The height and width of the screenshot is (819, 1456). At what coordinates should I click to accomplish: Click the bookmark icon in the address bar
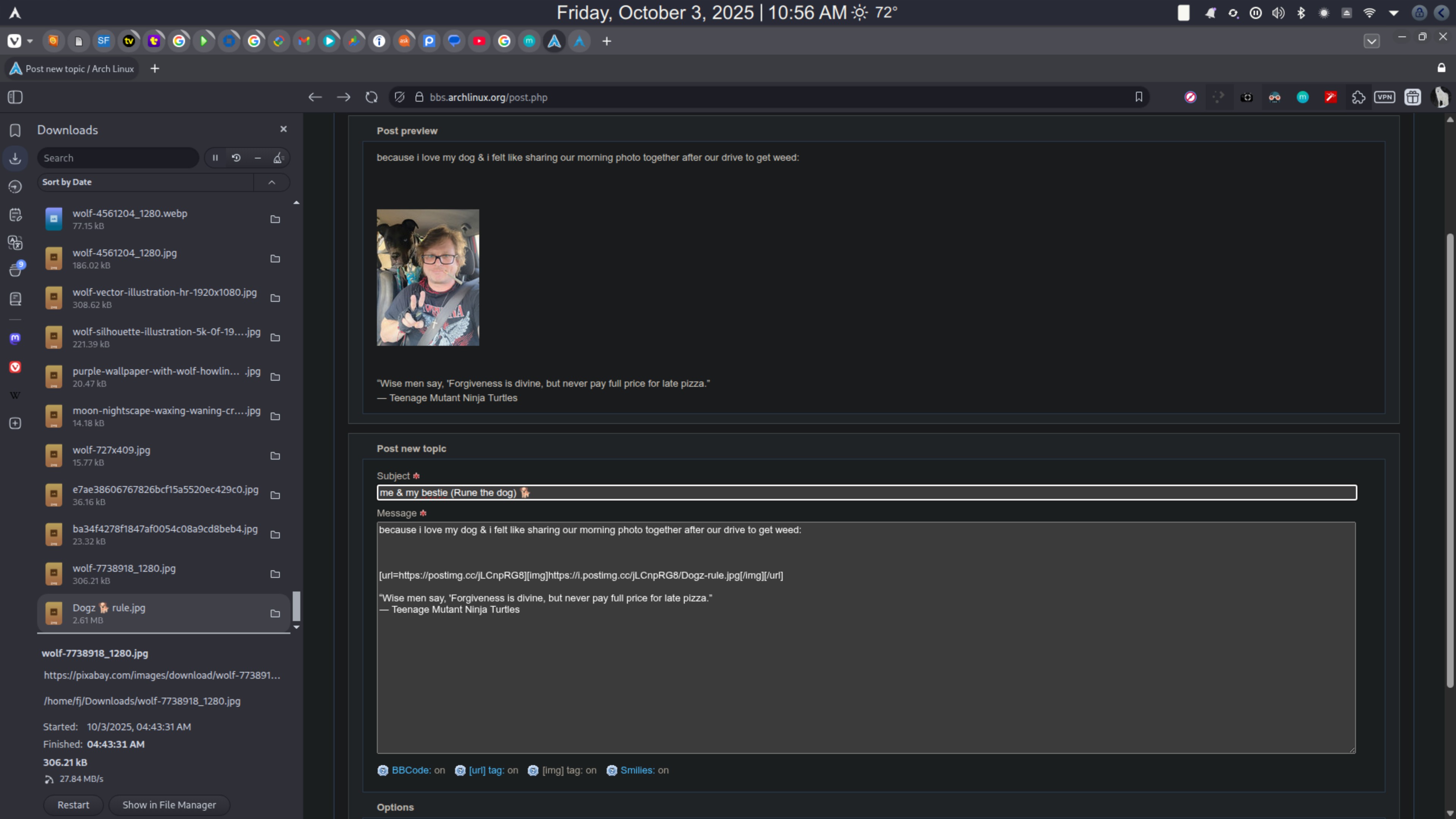pos(1138,97)
